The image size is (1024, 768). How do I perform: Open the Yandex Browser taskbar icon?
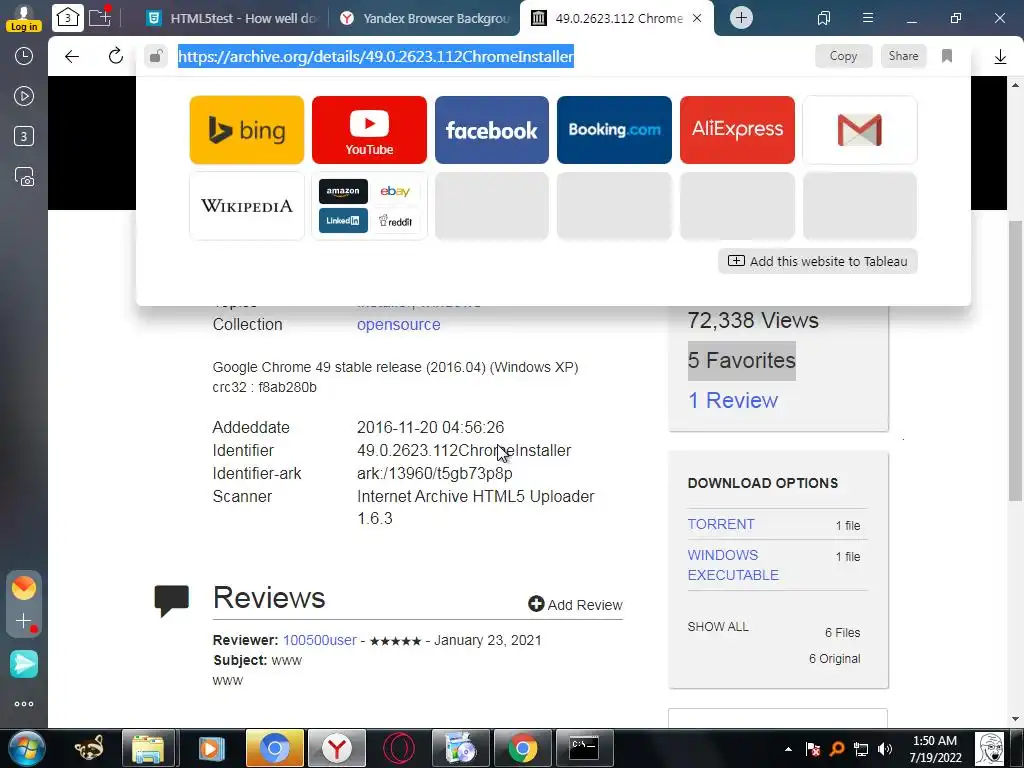(336, 748)
